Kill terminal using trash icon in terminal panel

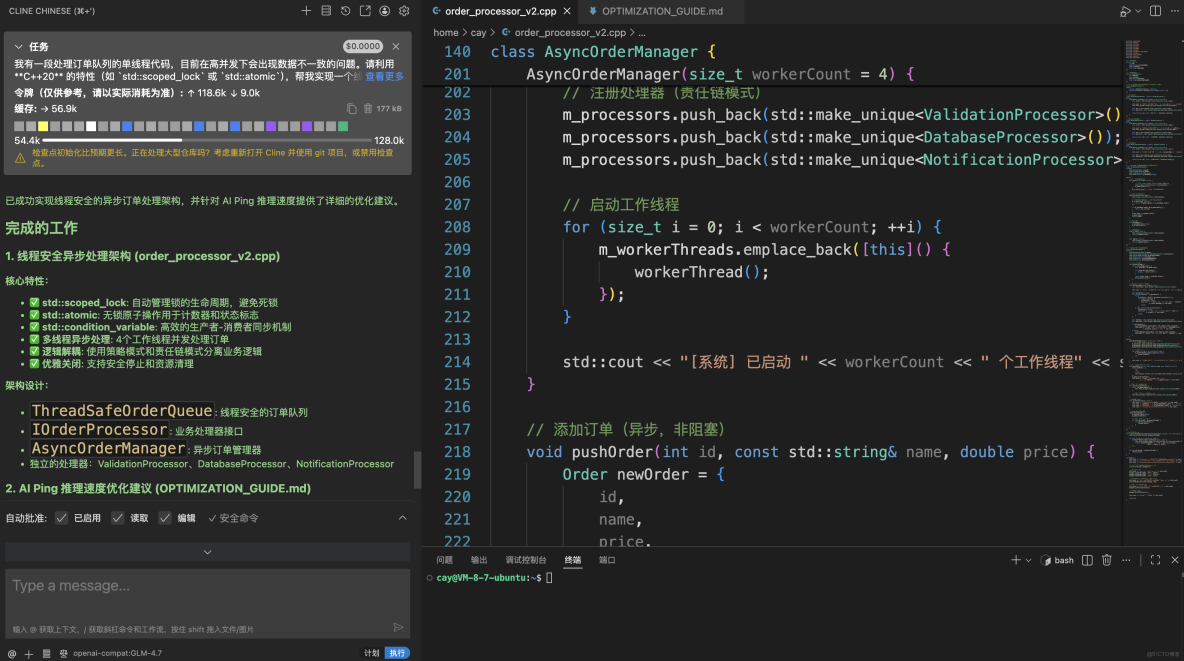click(x=1107, y=560)
